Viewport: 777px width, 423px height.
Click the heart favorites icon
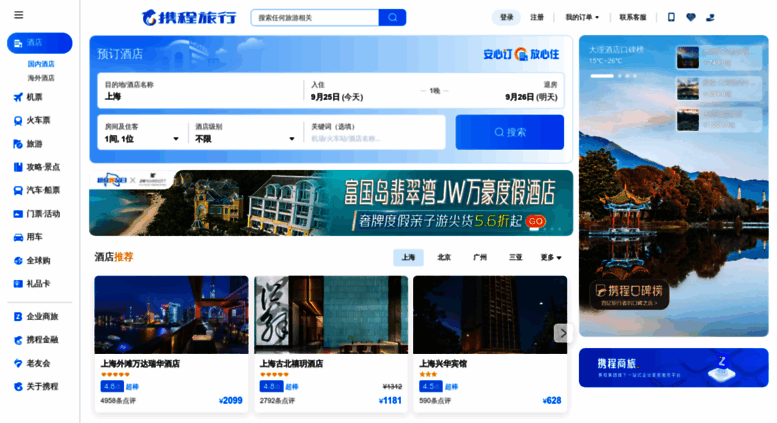[691, 17]
